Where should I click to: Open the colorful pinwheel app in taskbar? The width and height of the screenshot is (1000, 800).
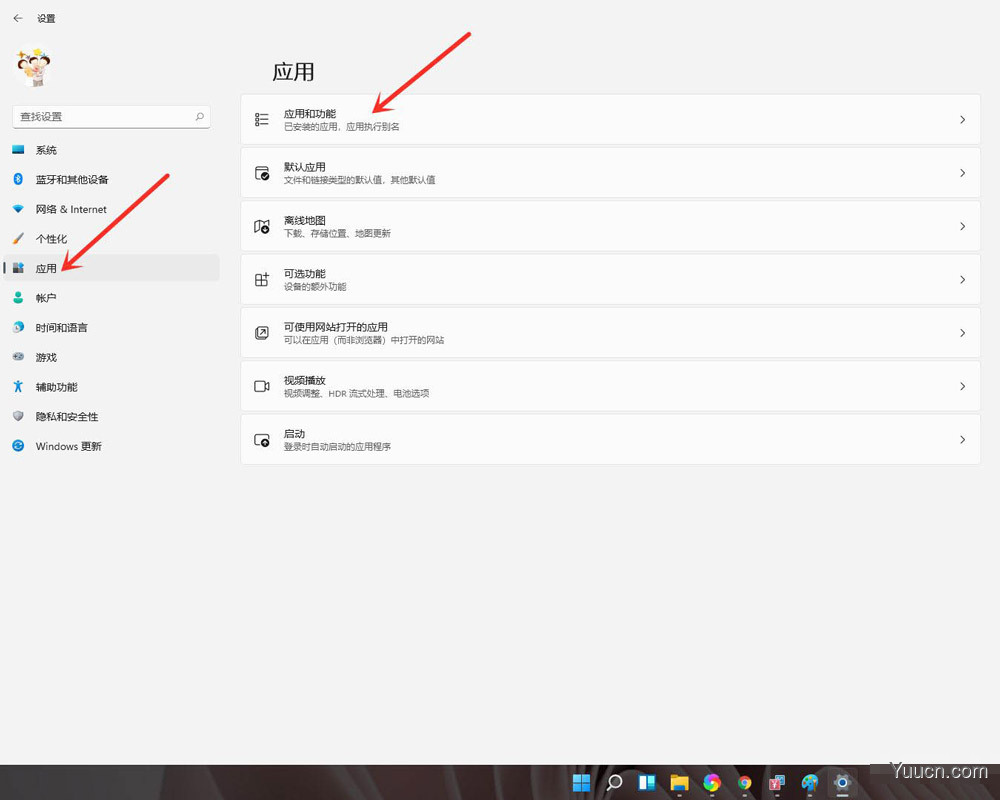[x=712, y=782]
